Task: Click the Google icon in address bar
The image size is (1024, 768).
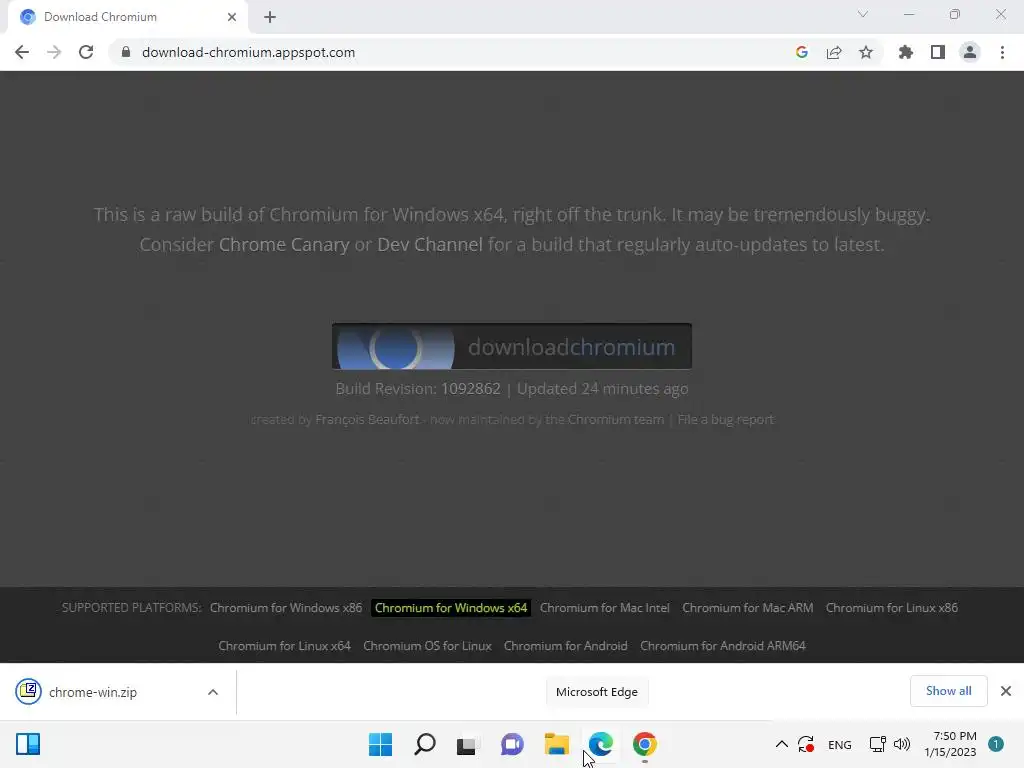Action: pos(801,52)
